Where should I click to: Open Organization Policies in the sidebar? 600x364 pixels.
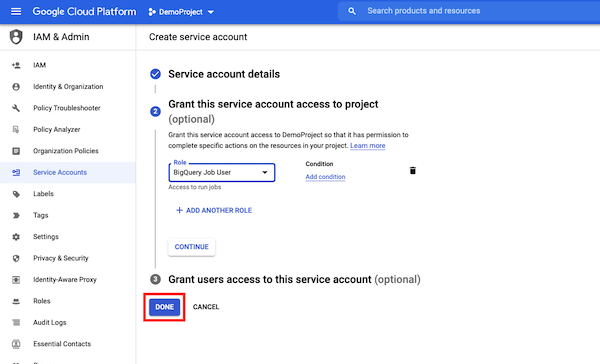[68, 151]
